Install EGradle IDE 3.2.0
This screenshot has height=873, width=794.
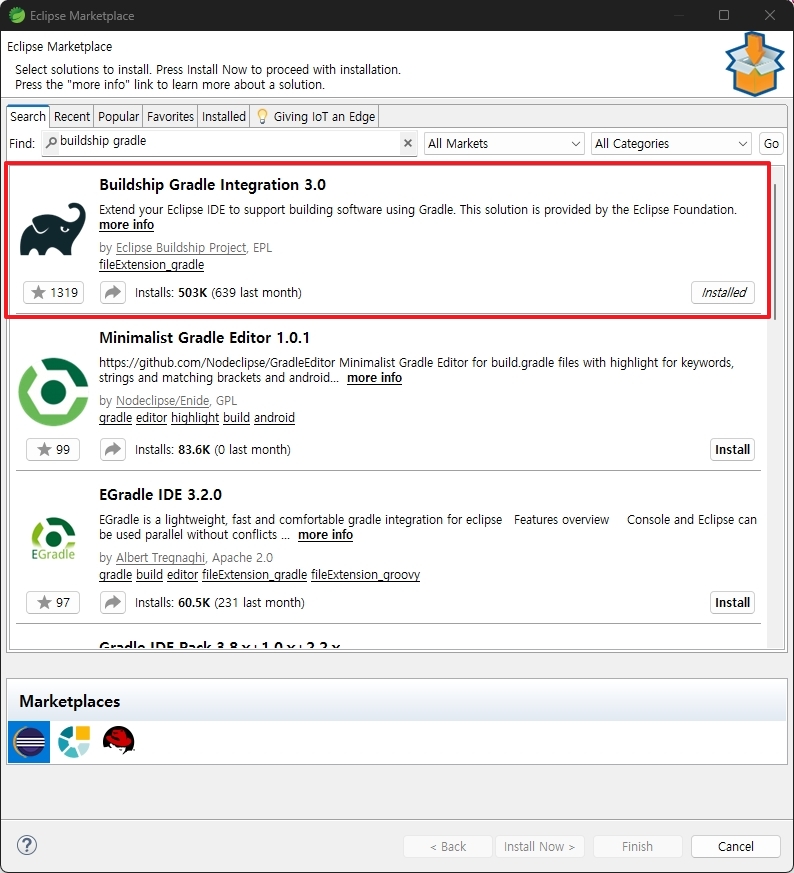tap(732, 602)
